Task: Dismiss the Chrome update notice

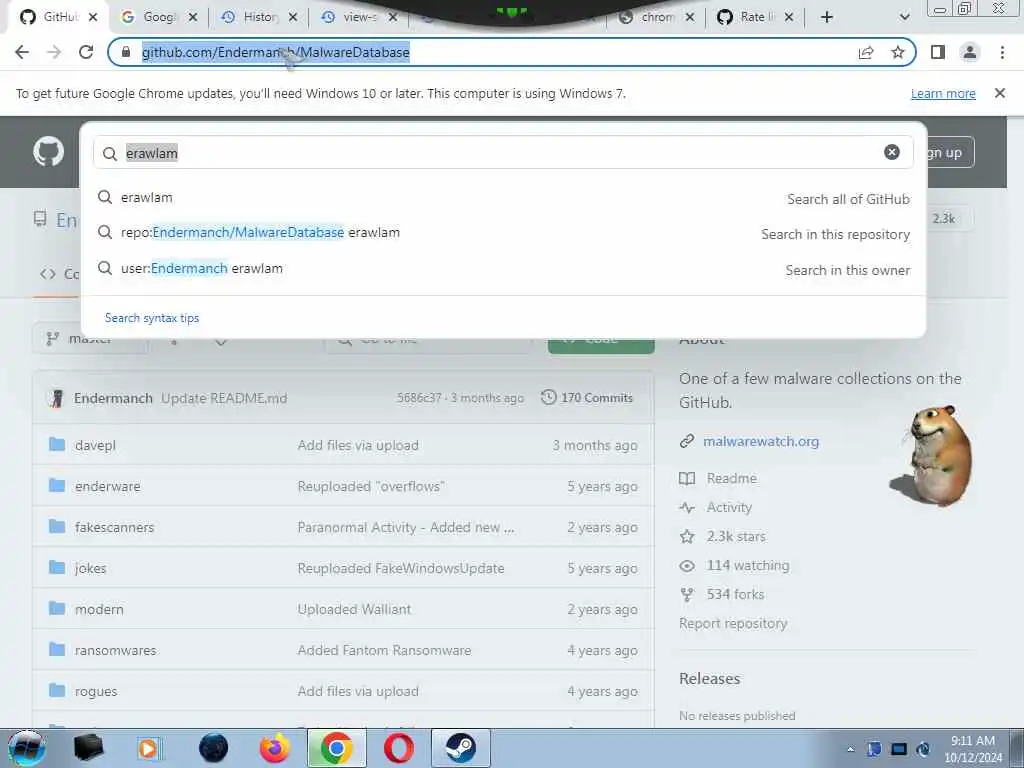Action: pos(999,93)
